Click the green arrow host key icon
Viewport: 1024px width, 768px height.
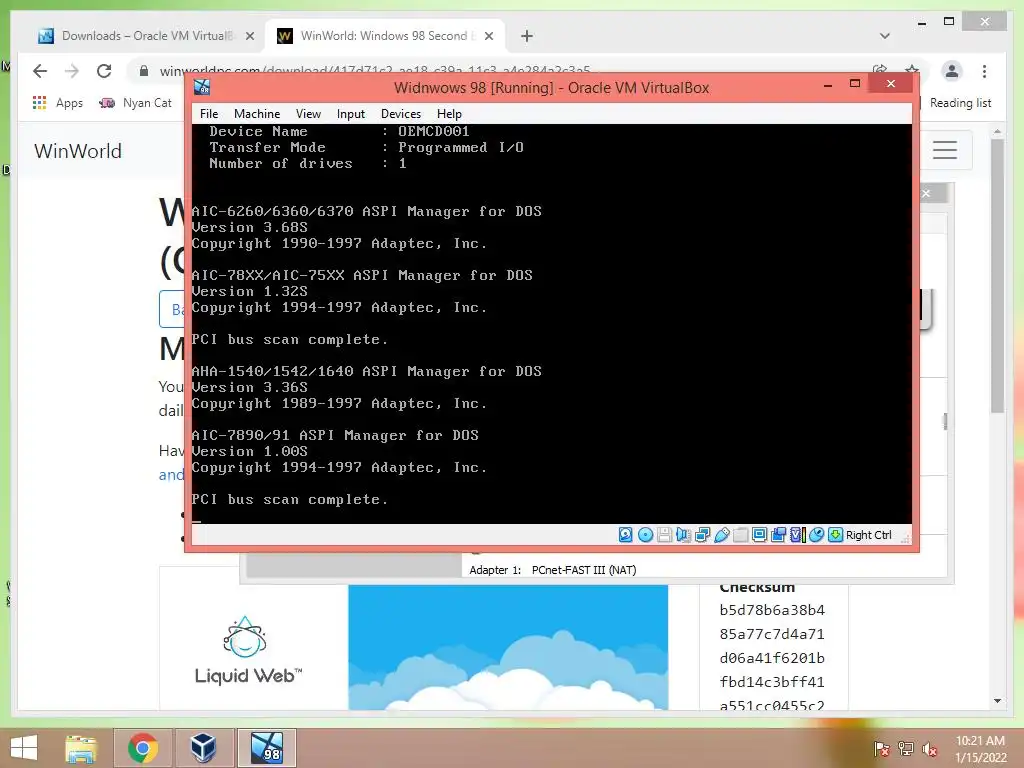[x=835, y=535]
